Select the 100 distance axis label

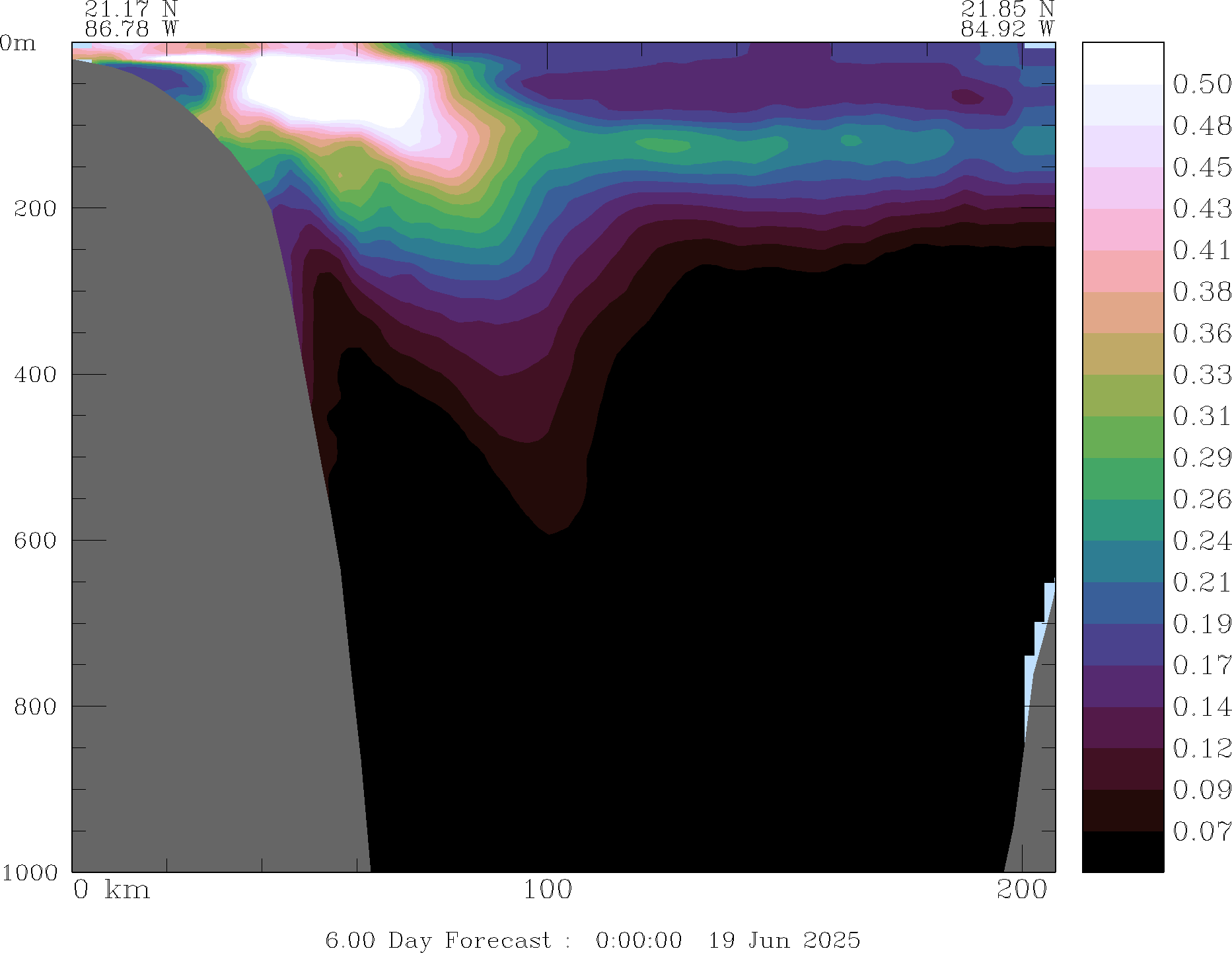coord(547,890)
